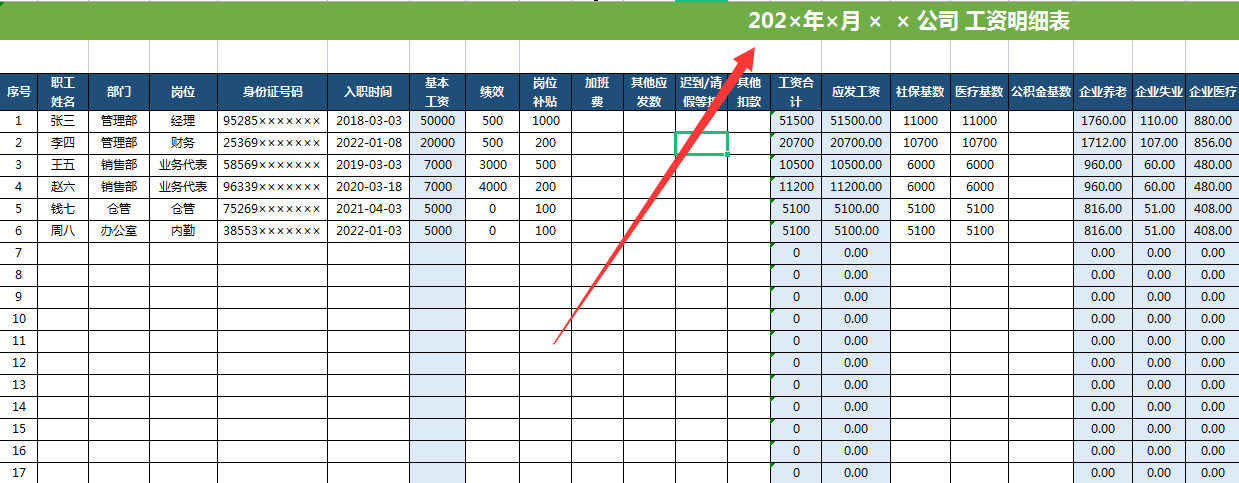Select base salary cell 50000
The width and height of the screenshot is (1239, 483).
click(x=437, y=121)
